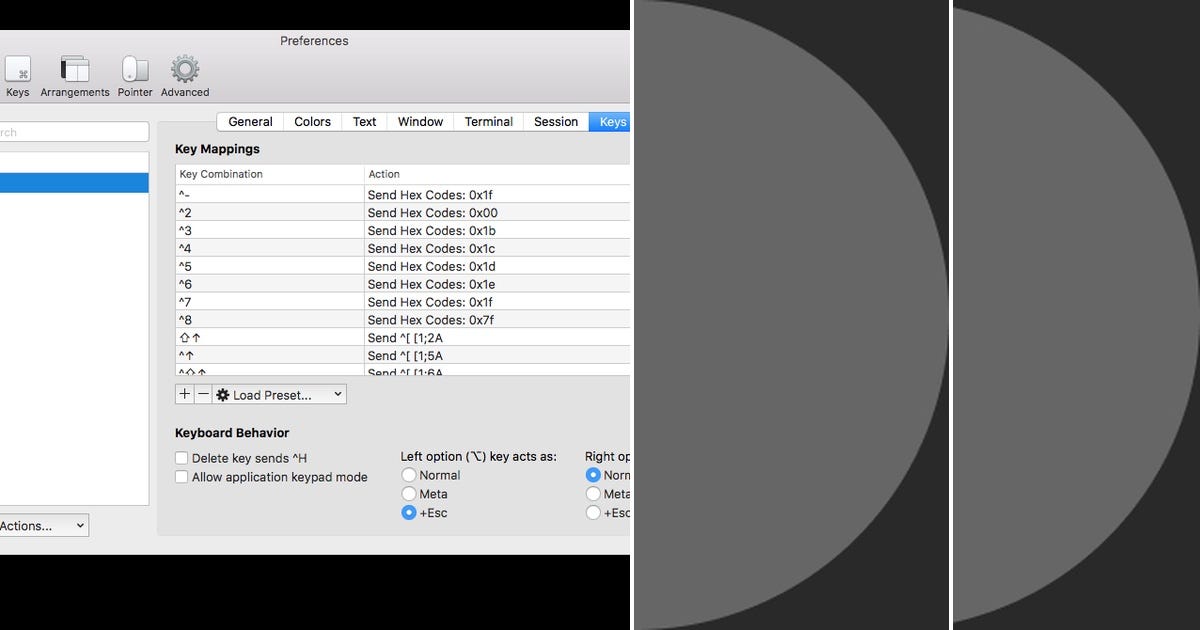Switch to the Window tab
Viewport: 1200px width, 630px height.
(420, 122)
